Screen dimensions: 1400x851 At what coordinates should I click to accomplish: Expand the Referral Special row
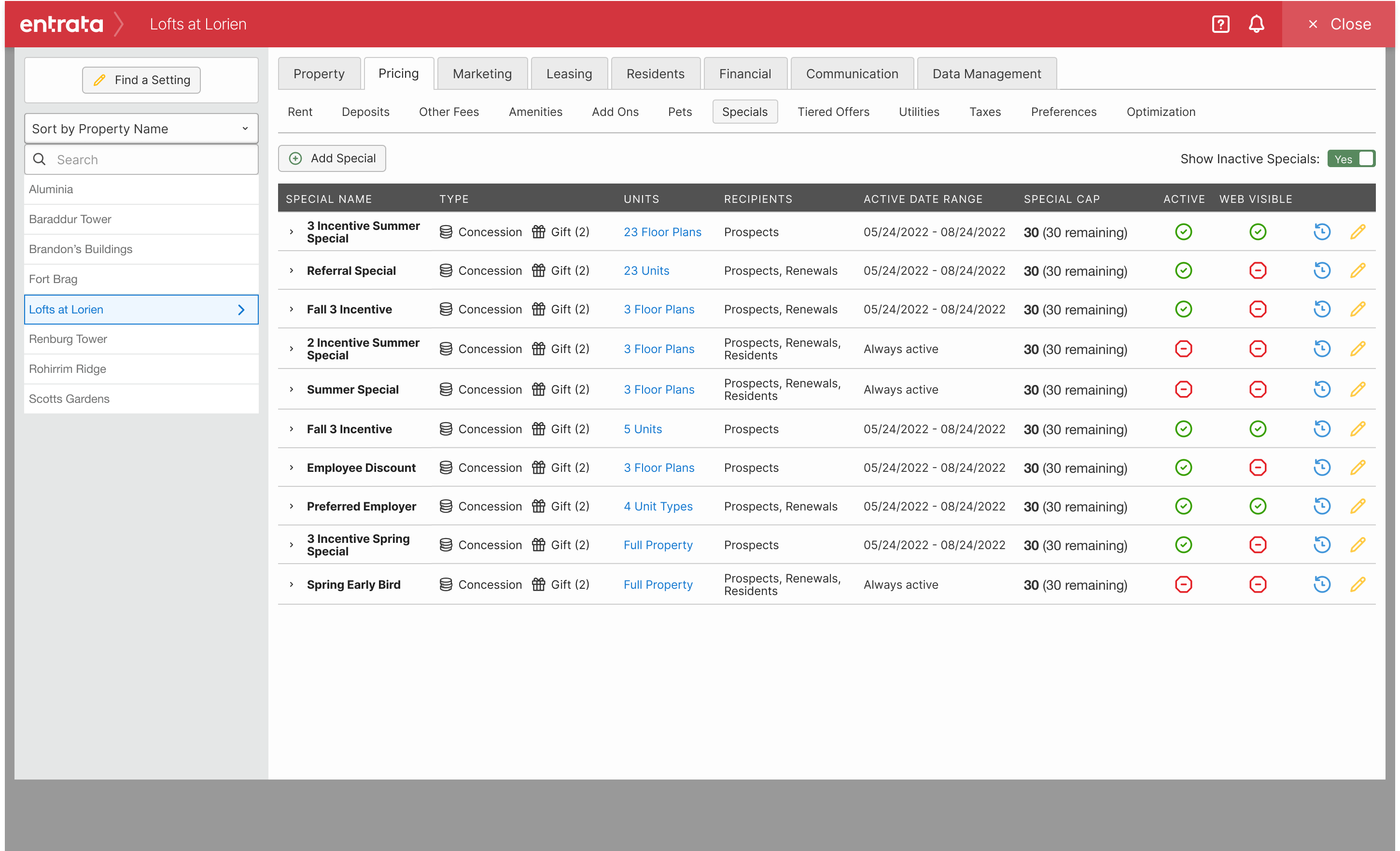coord(292,270)
